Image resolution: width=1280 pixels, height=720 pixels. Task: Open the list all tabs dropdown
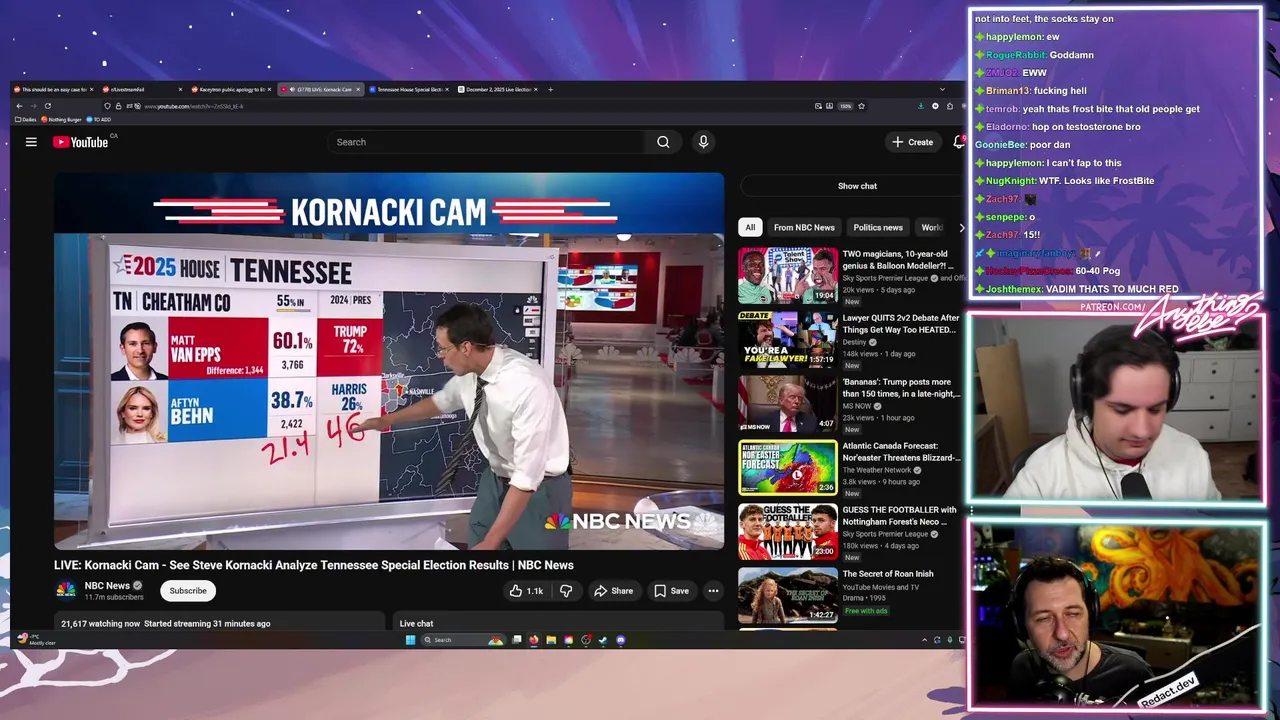pos(942,89)
